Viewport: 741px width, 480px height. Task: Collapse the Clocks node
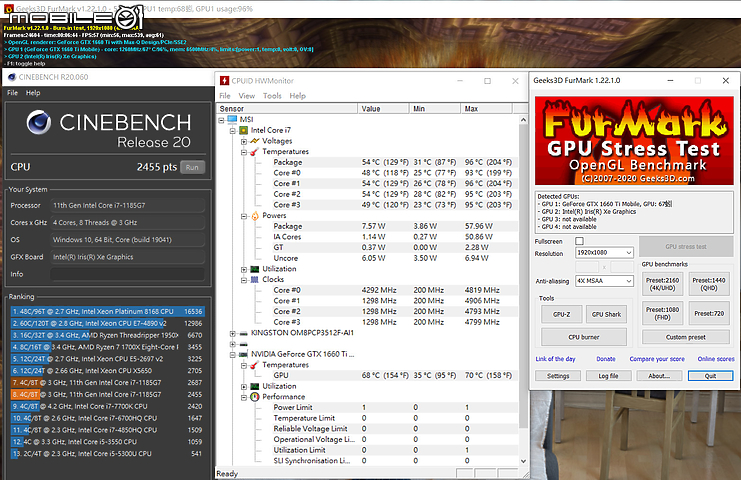click(244, 280)
